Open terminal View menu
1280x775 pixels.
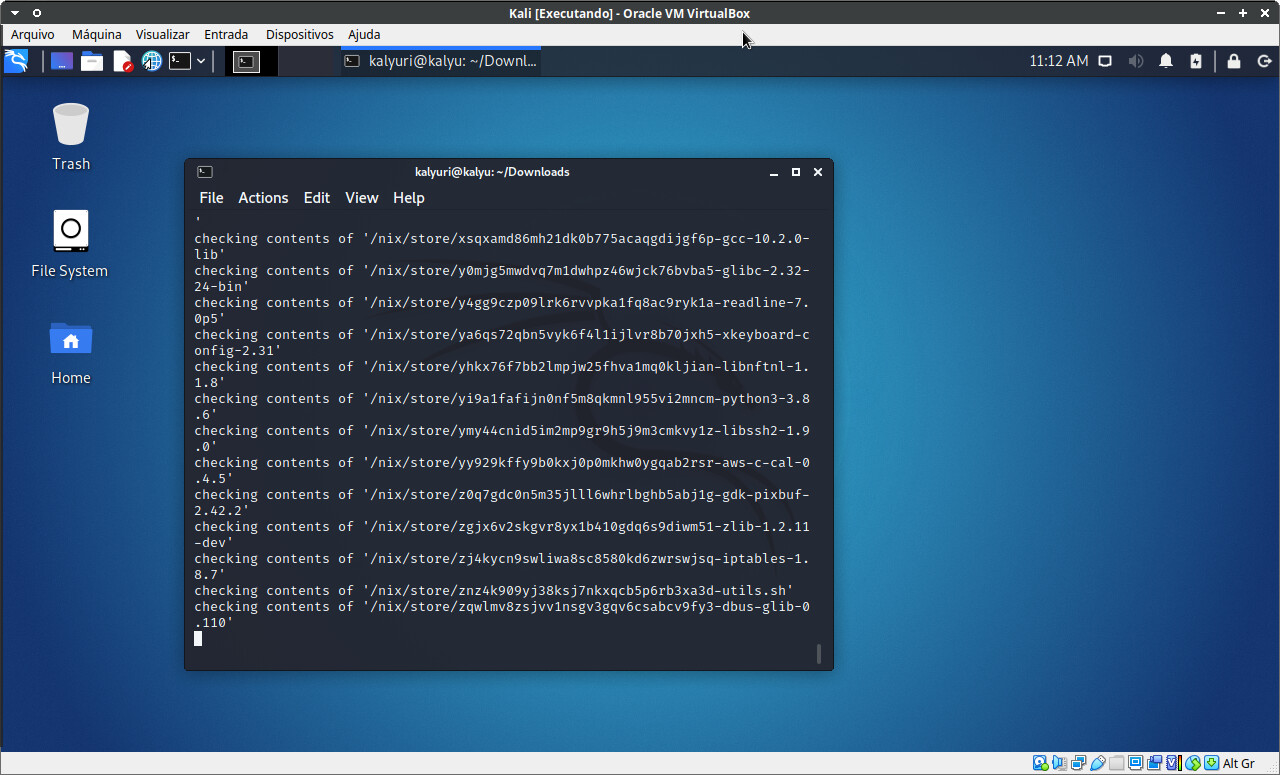tap(362, 198)
